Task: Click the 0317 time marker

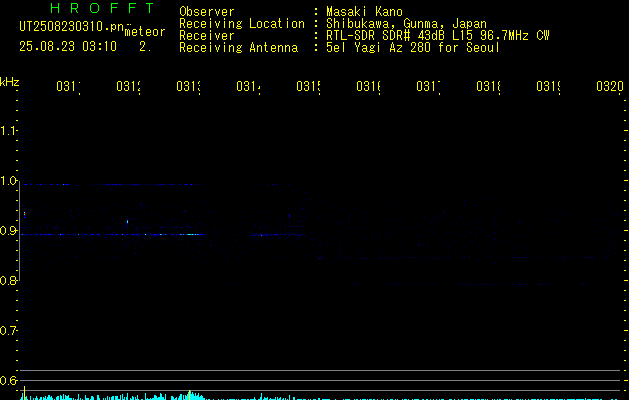Action: (x=428, y=86)
